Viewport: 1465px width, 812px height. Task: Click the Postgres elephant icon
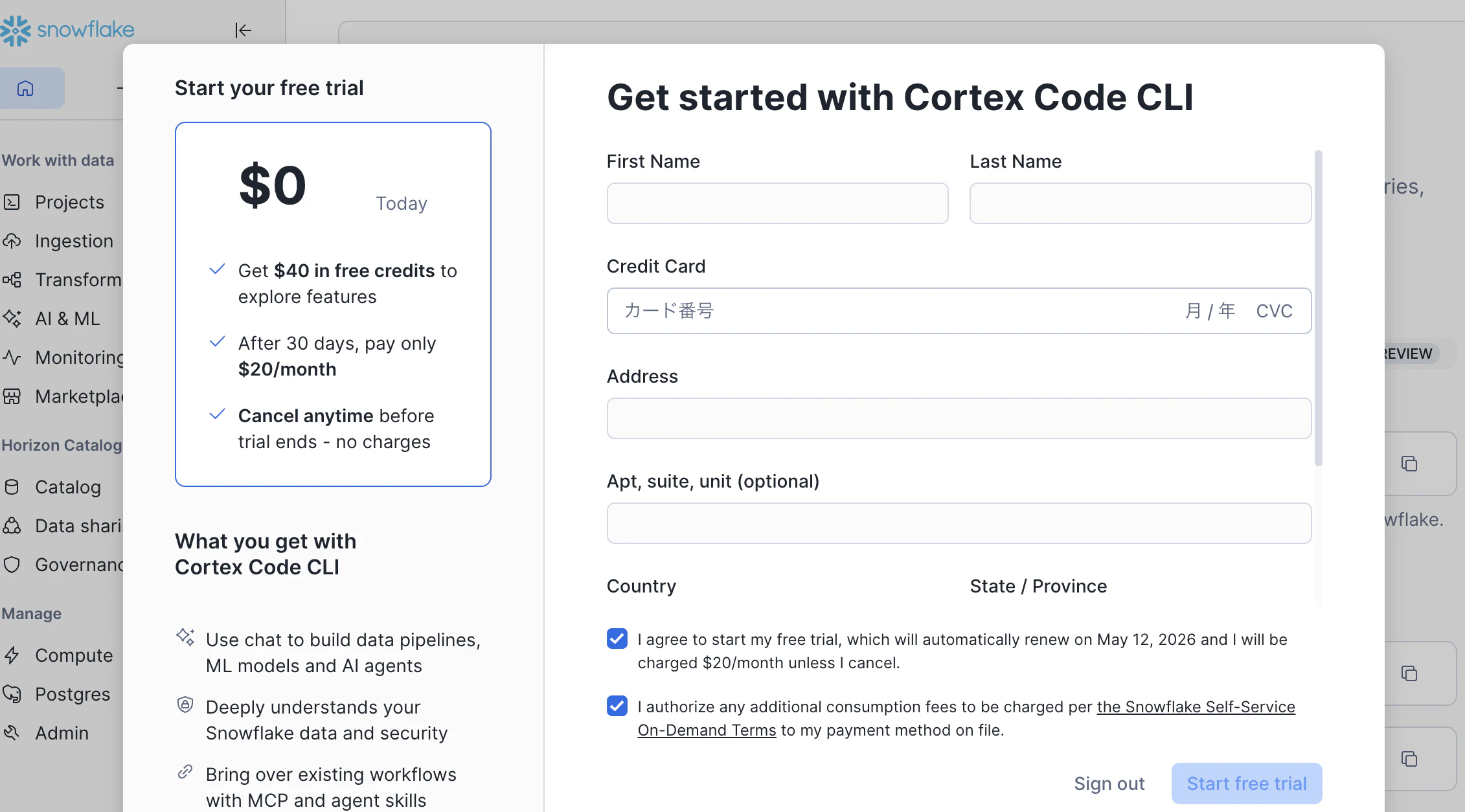[x=12, y=694]
